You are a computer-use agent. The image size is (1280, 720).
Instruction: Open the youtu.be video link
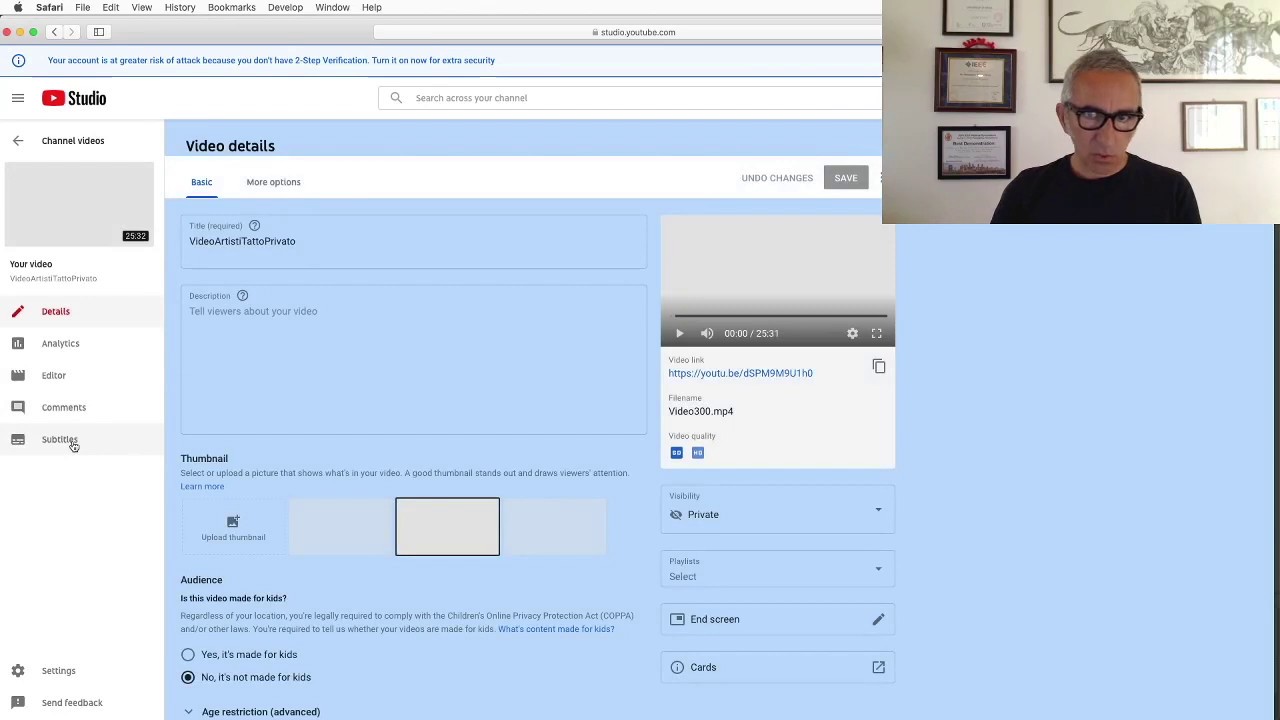tap(740, 373)
